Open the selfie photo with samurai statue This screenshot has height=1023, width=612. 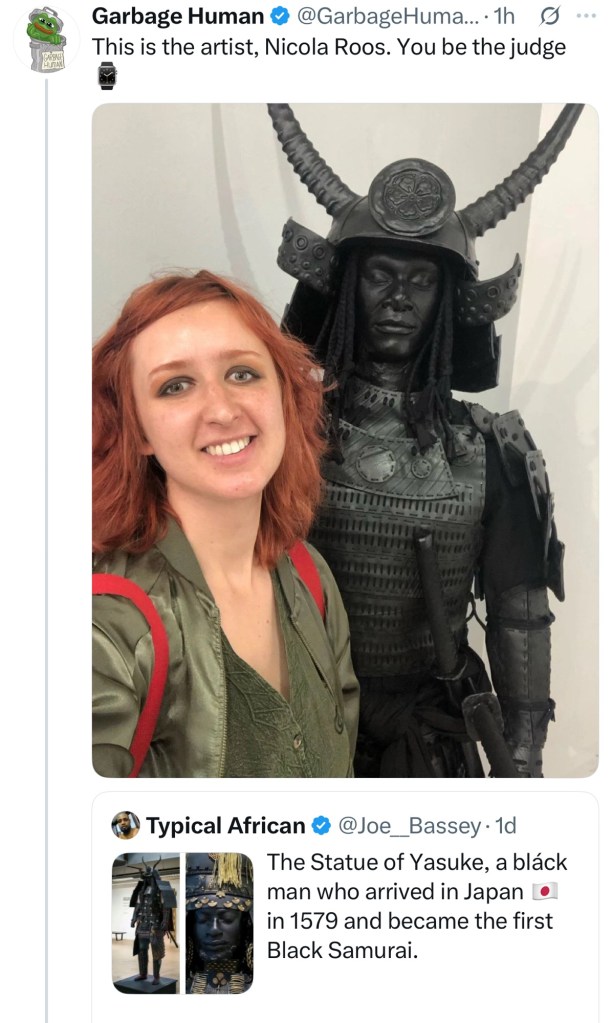coord(345,440)
